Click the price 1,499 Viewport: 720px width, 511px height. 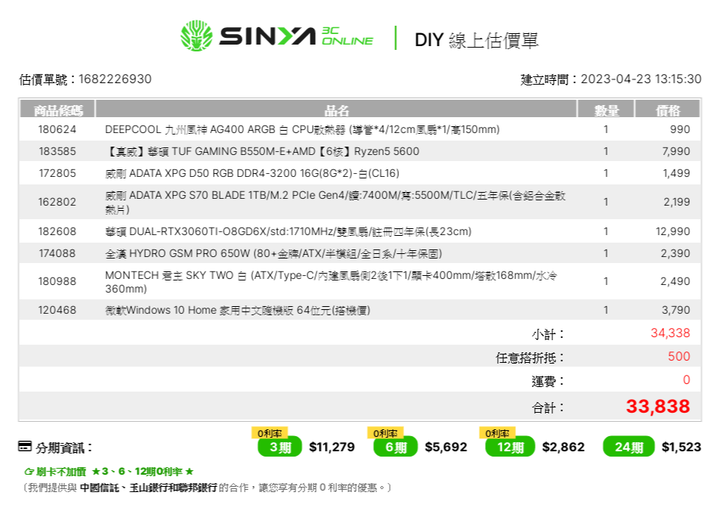(676, 173)
